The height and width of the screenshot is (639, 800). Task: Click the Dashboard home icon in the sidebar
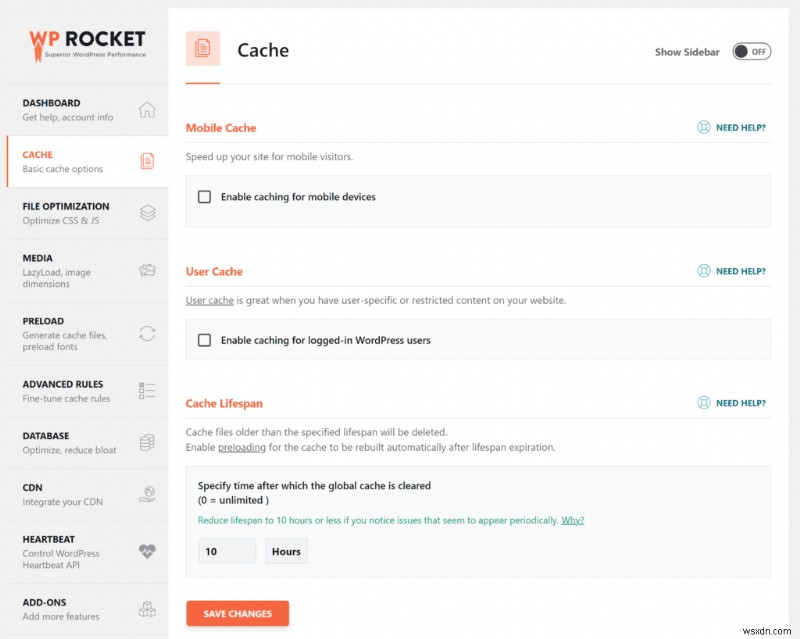coord(148,108)
